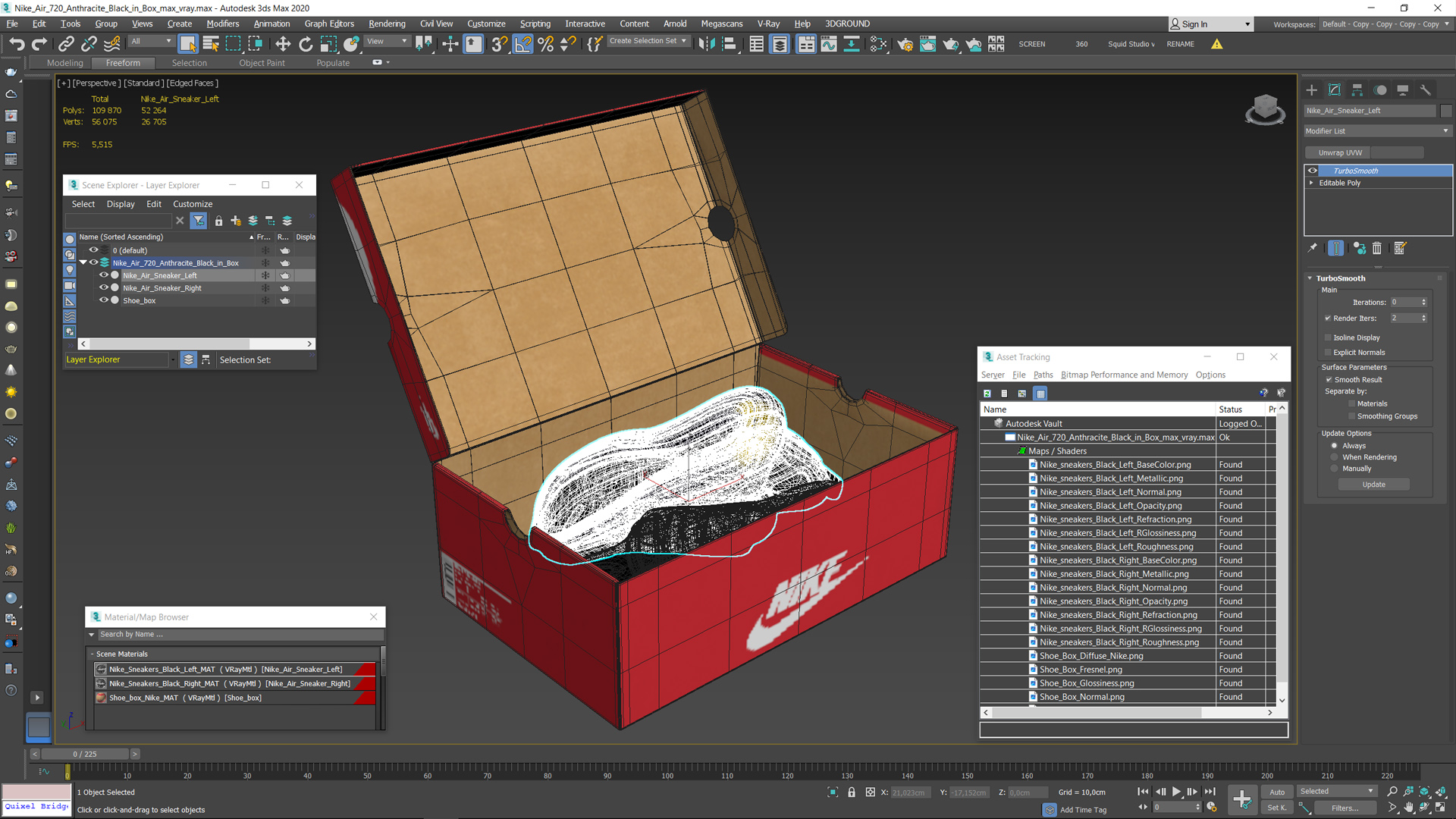The width and height of the screenshot is (1456, 819).
Task: Open the V-Ray menu
Action: point(767,24)
